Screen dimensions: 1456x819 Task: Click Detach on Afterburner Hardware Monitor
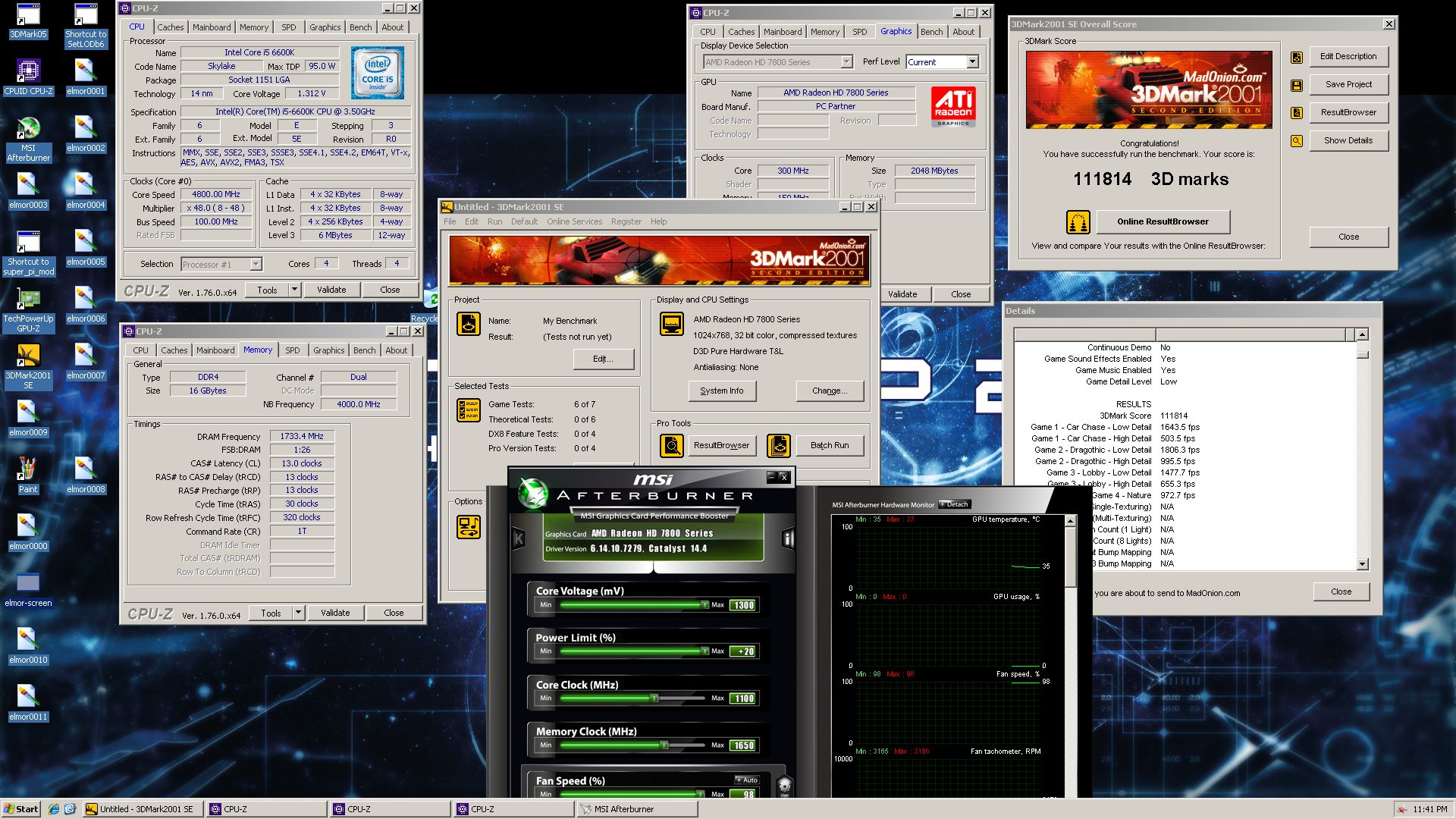[x=955, y=504]
